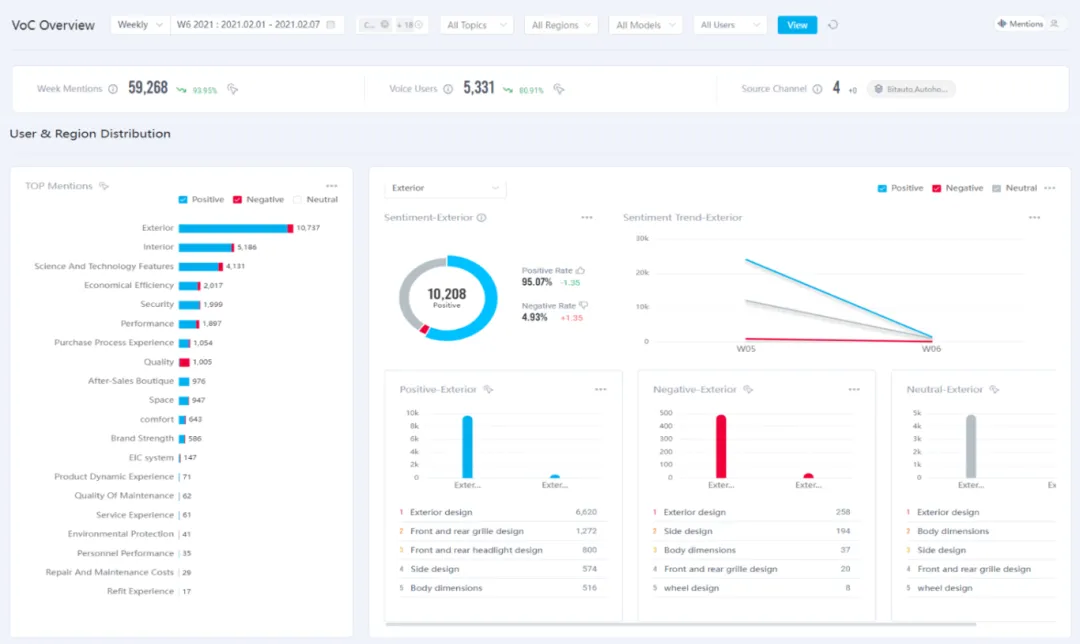
Task: Click the Exterior bar in TOP Mentions
Action: [x=234, y=228]
